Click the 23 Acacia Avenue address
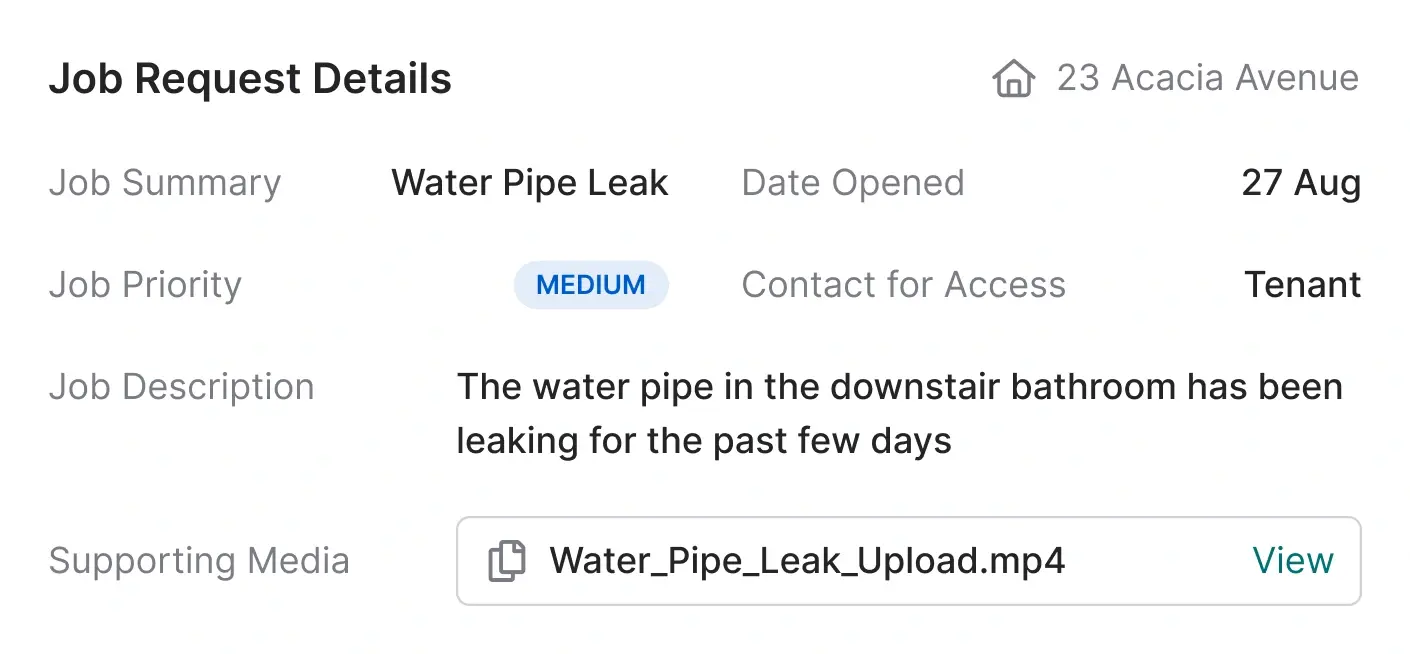The height and width of the screenshot is (654, 1410). 1207,78
